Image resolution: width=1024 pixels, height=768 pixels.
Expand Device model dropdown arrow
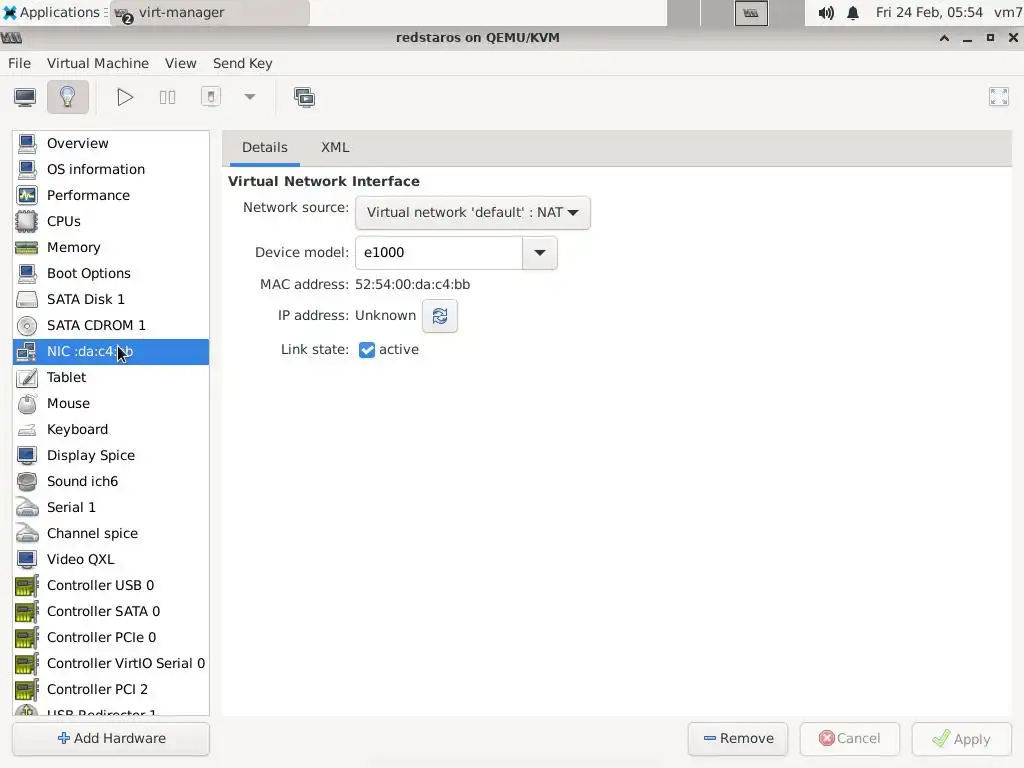[539, 253]
